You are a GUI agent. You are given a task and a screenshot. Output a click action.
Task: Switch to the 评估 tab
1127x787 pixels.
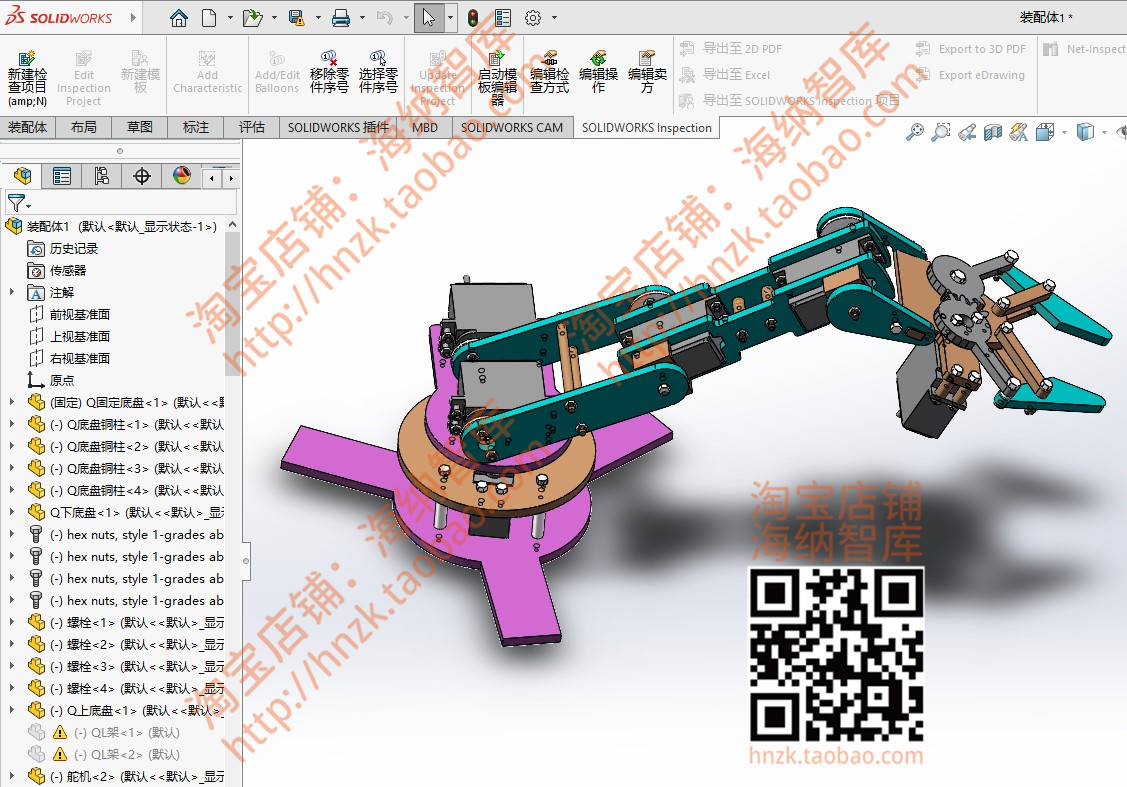click(x=252, y=127)
